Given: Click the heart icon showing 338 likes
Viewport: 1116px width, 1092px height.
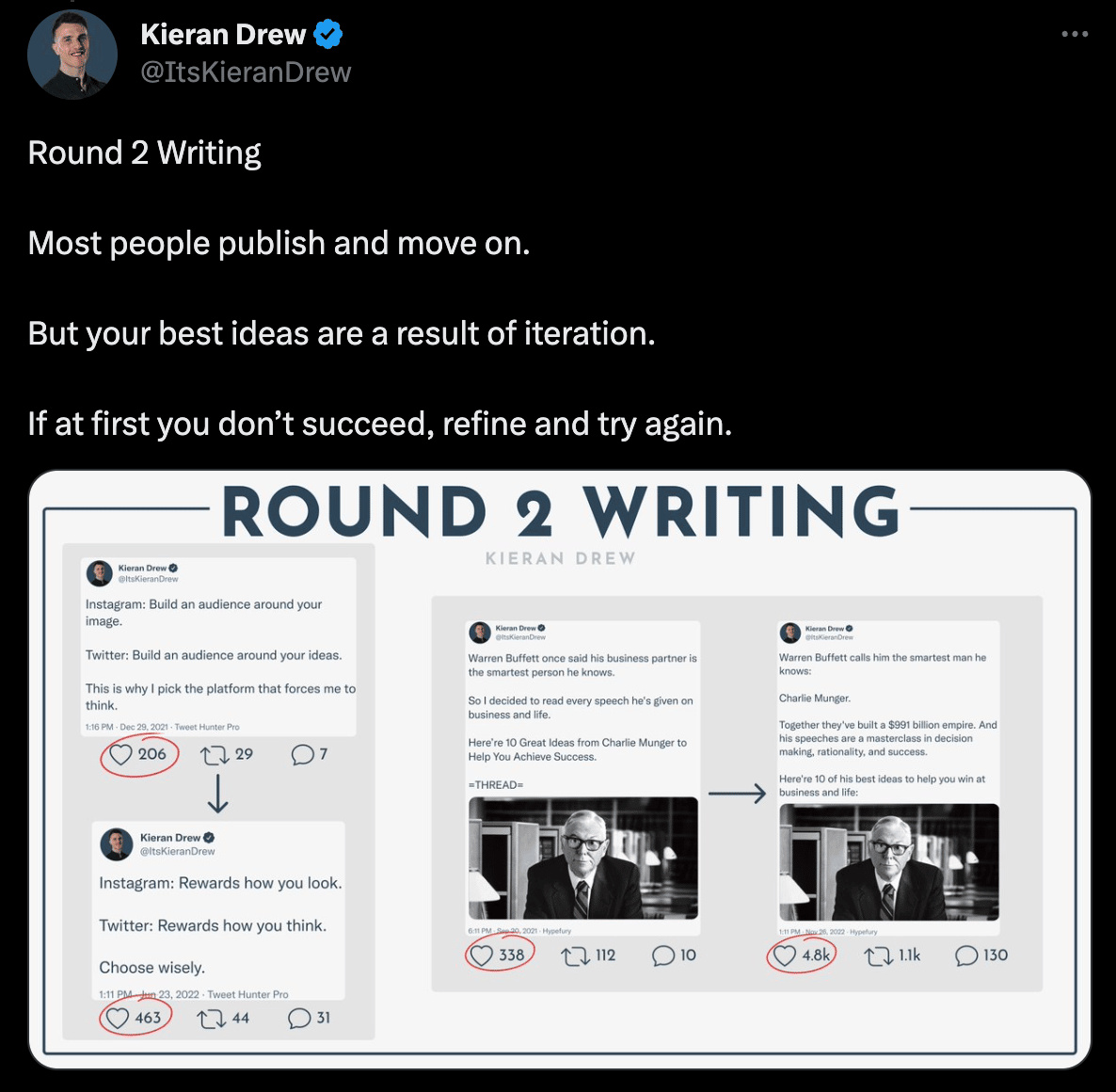Looking at the screenshot, I should tap(482, 955).
